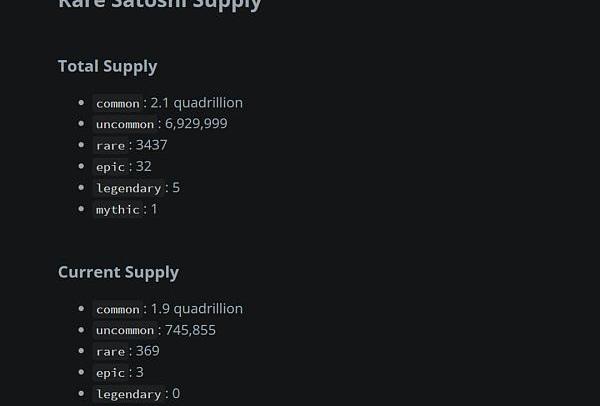Click the "uncommon" code label under Current Supply

[x=125, y=330]
